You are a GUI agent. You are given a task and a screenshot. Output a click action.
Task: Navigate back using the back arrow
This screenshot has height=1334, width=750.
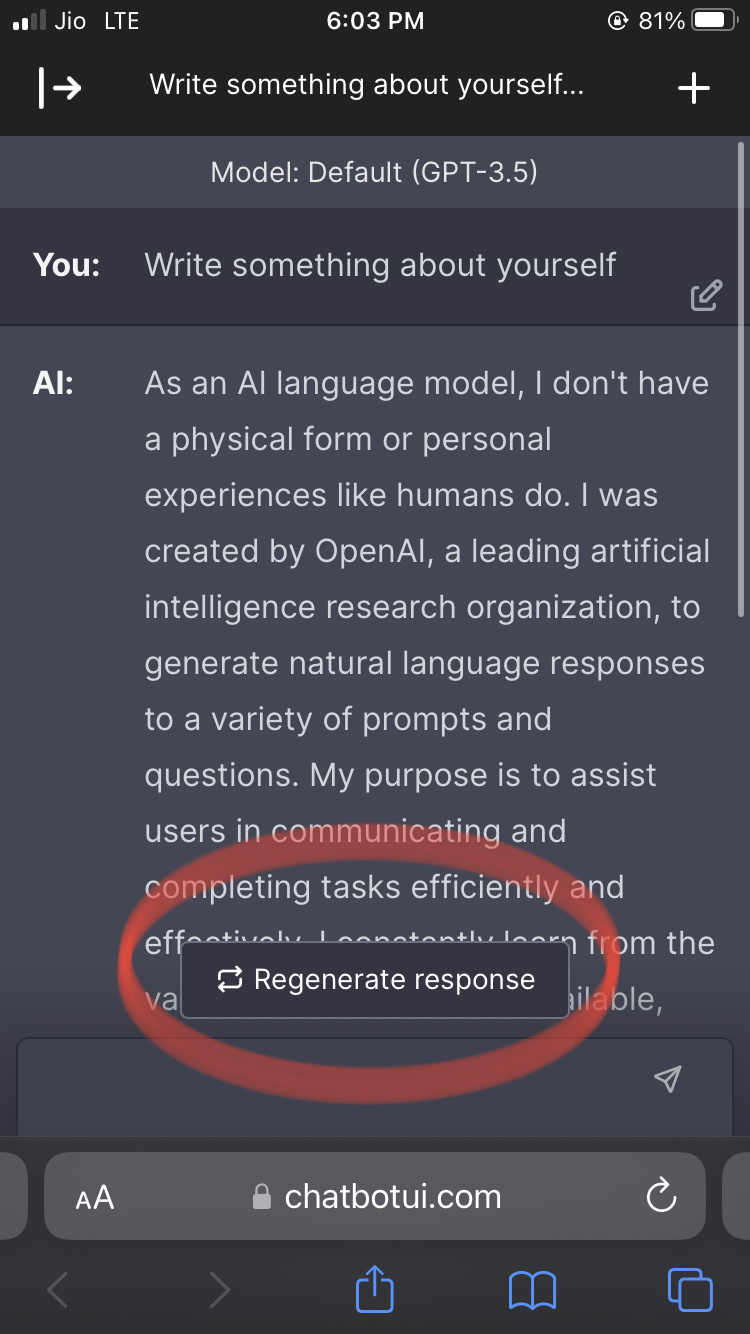pyautogui.click(x=56, y=1290)
